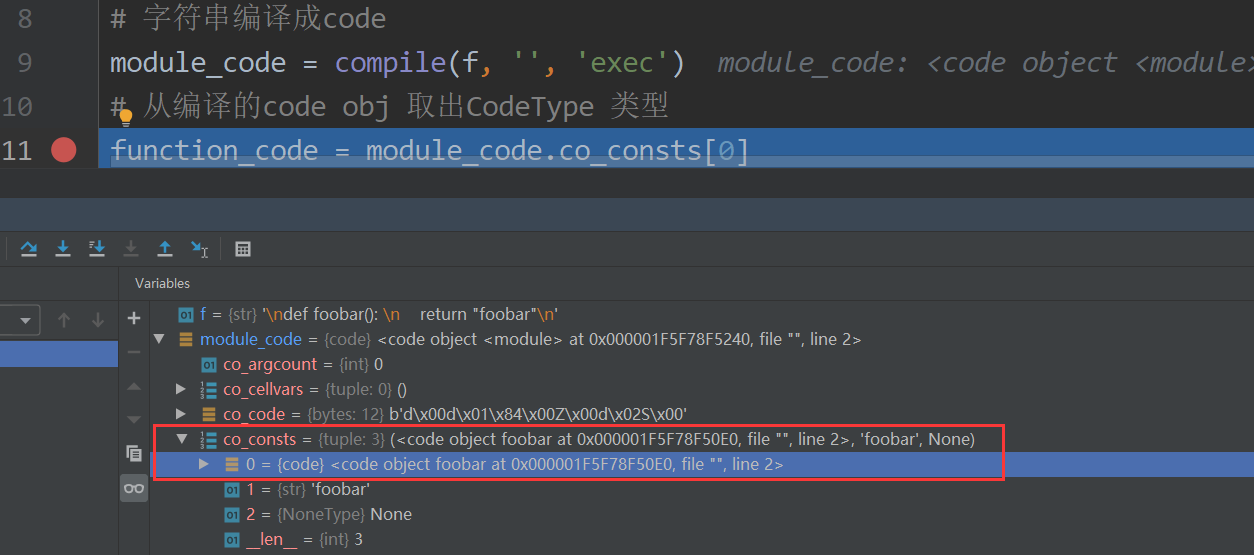Click the line 8 comment text
This screenshot has height=555, width=1254.
[x=248, y=19]
